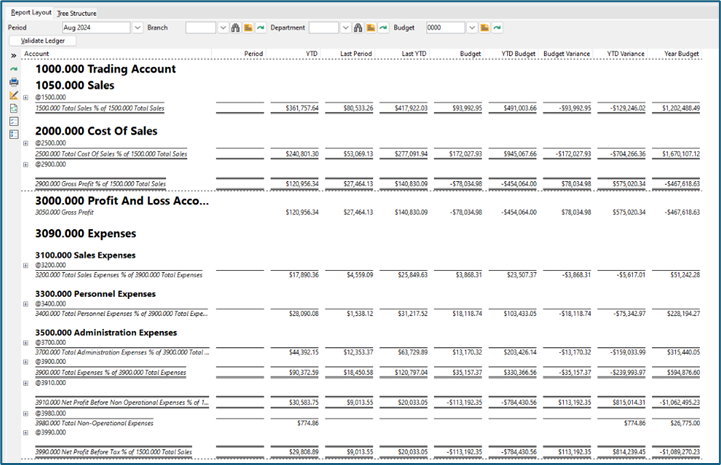This screenshot has height=465, width=721.
Task: Click the Department binoculars search icon
Action: pos(358,28)
